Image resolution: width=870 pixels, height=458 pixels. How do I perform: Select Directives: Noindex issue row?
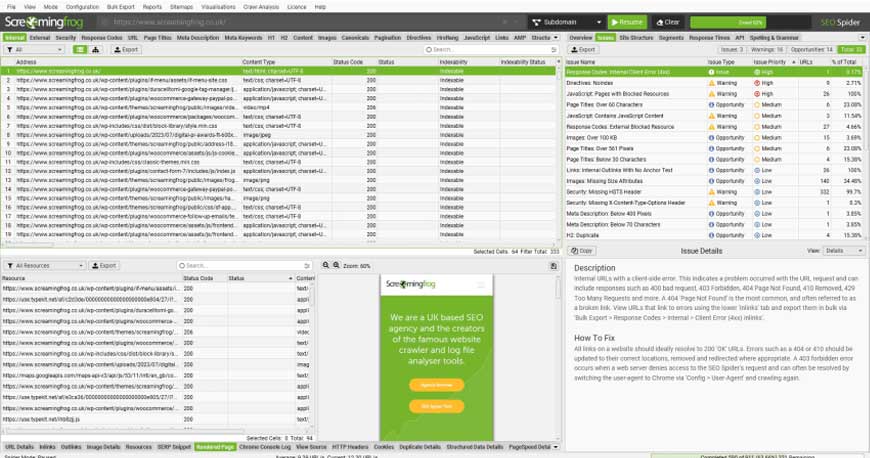[x=715, y=83]
